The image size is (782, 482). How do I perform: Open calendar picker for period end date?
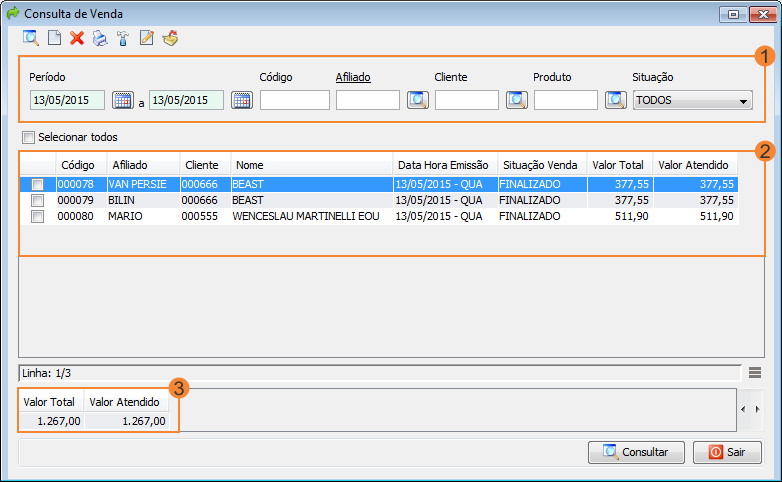[x=241, y=100]
